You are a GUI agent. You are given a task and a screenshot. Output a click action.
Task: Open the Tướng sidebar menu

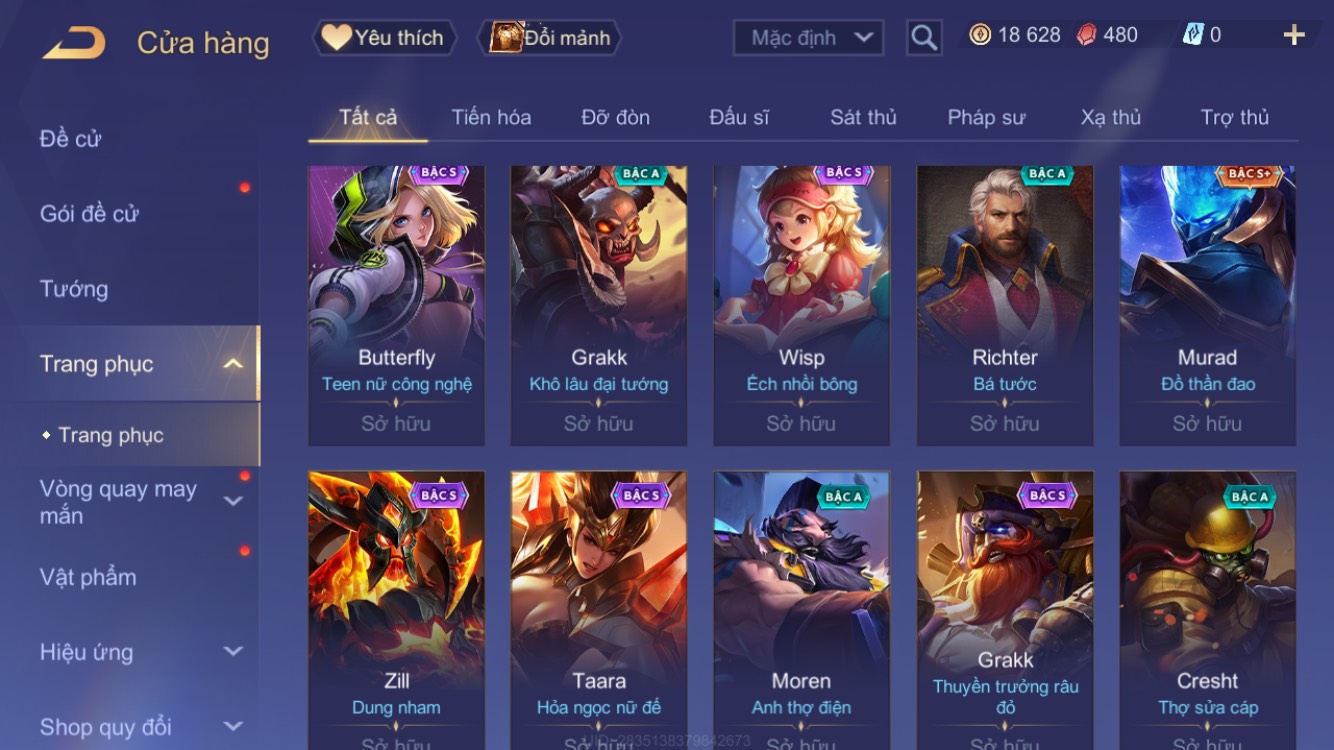pyautogui.click(x=74, y=289)
